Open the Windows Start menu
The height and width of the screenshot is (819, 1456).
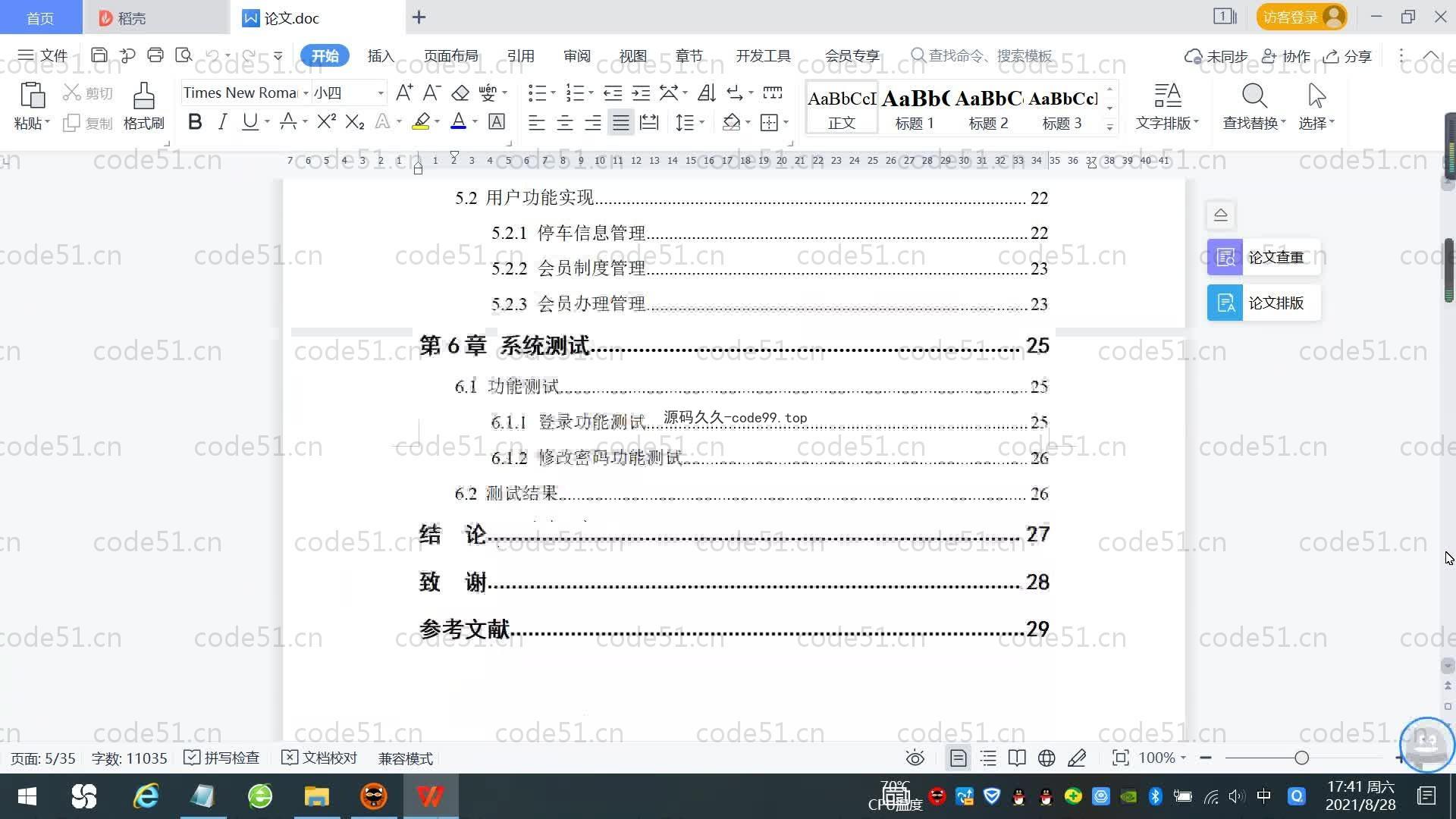(27, 796)
